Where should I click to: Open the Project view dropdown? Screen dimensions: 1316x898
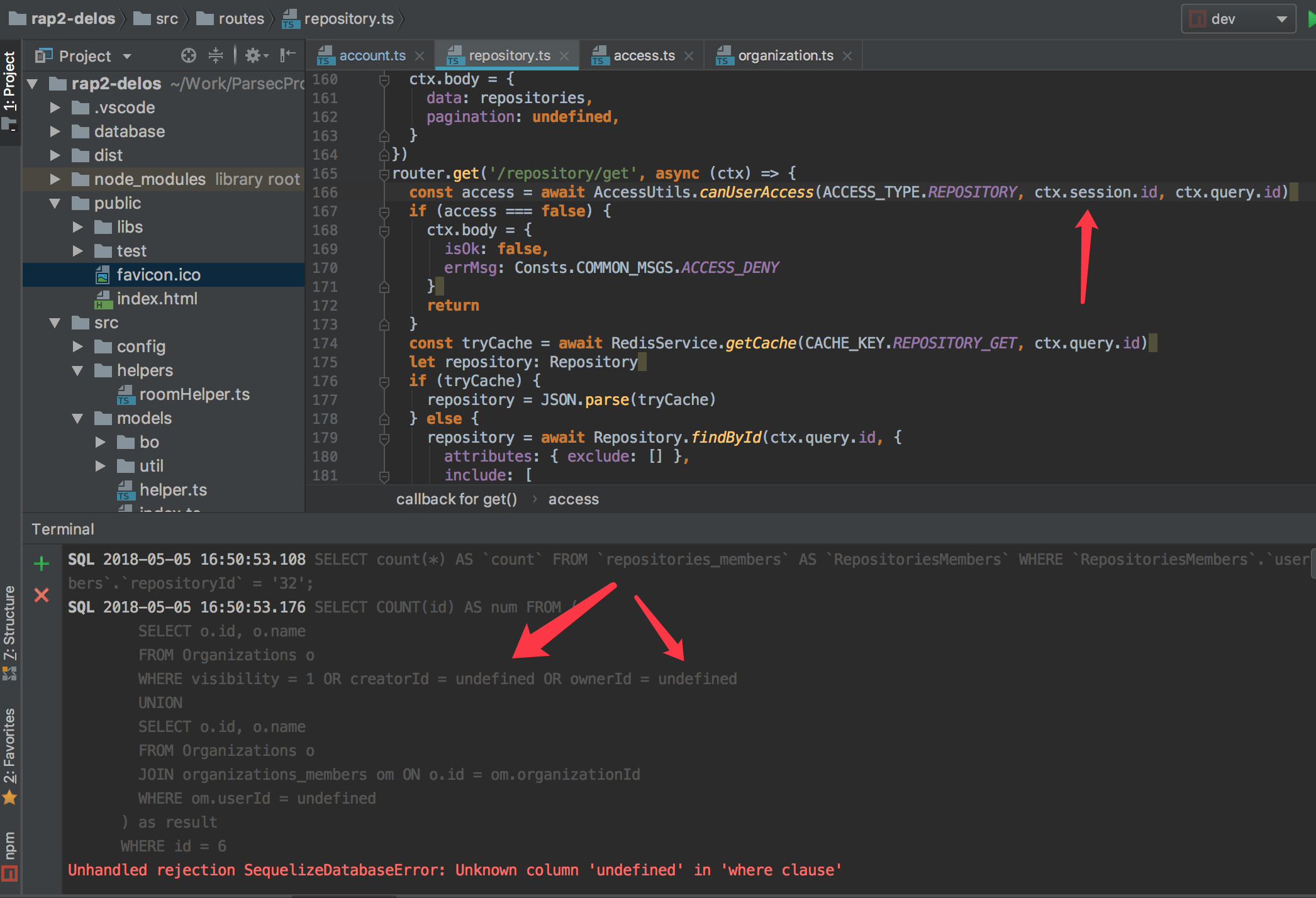(x=126, y=55)
